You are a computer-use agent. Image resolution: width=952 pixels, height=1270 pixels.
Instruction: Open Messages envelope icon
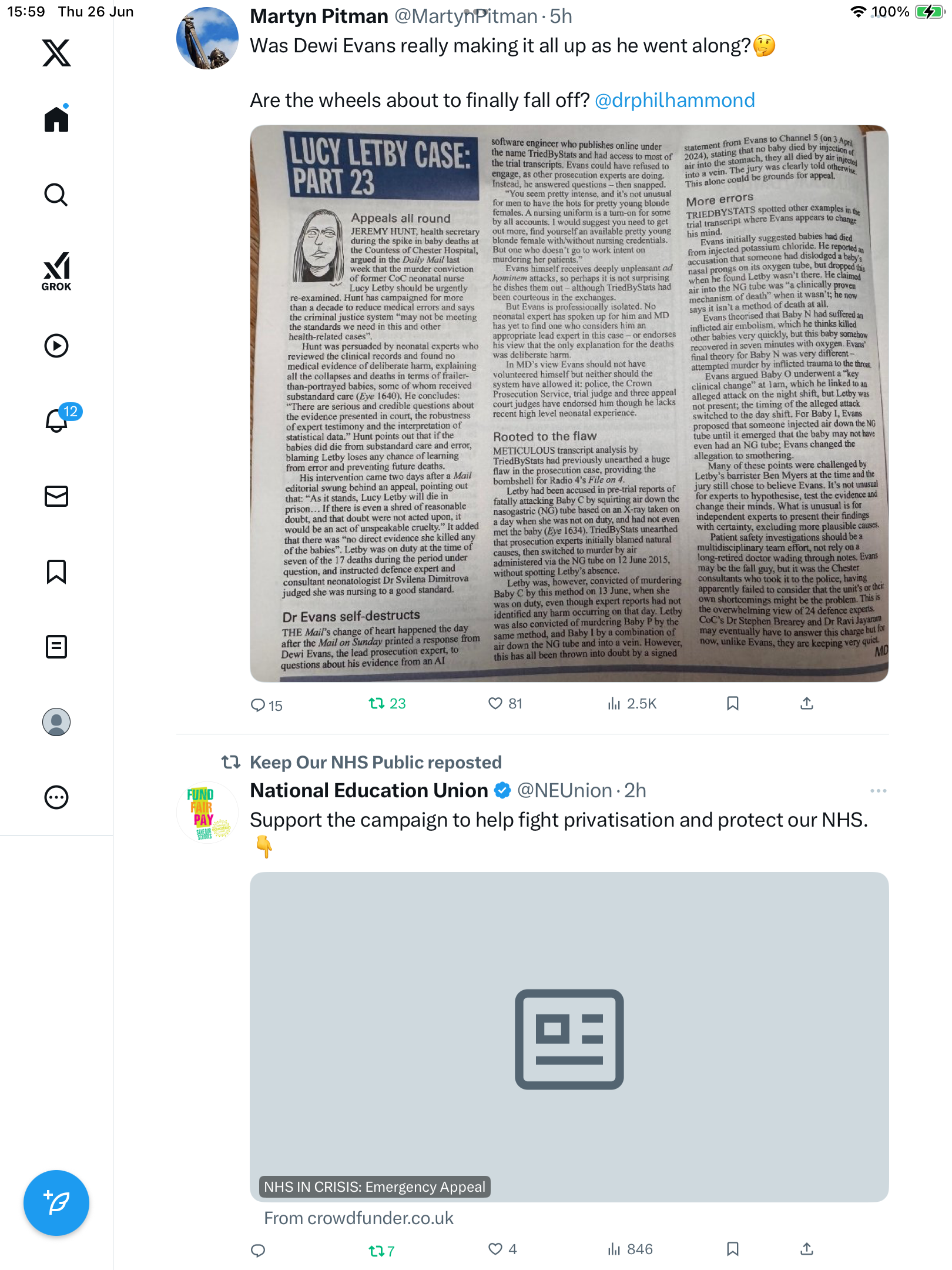tap(56, 496)
